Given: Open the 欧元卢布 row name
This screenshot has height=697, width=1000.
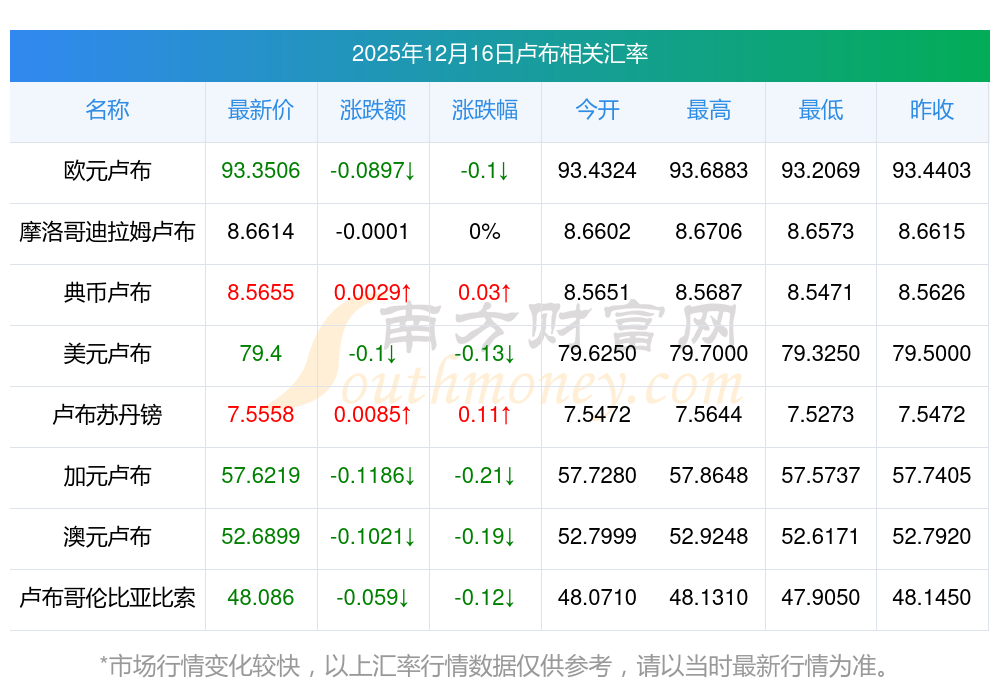Looking at the screenshot, I should point(107,171).
